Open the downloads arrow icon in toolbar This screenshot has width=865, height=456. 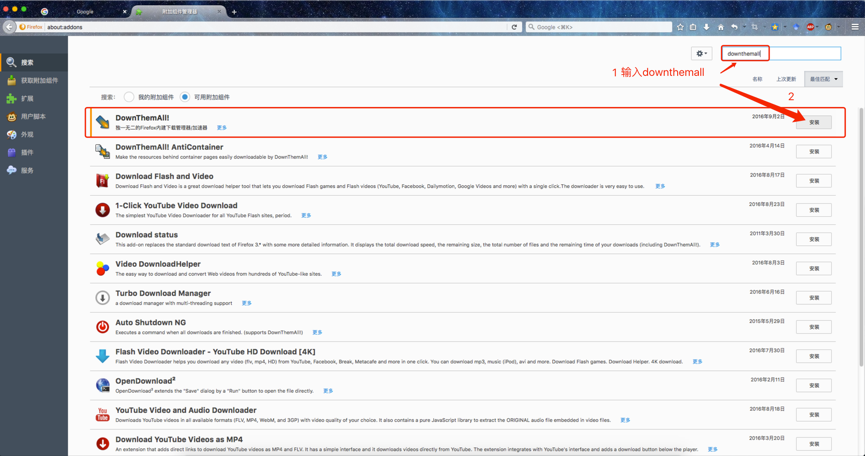(706, 26)
